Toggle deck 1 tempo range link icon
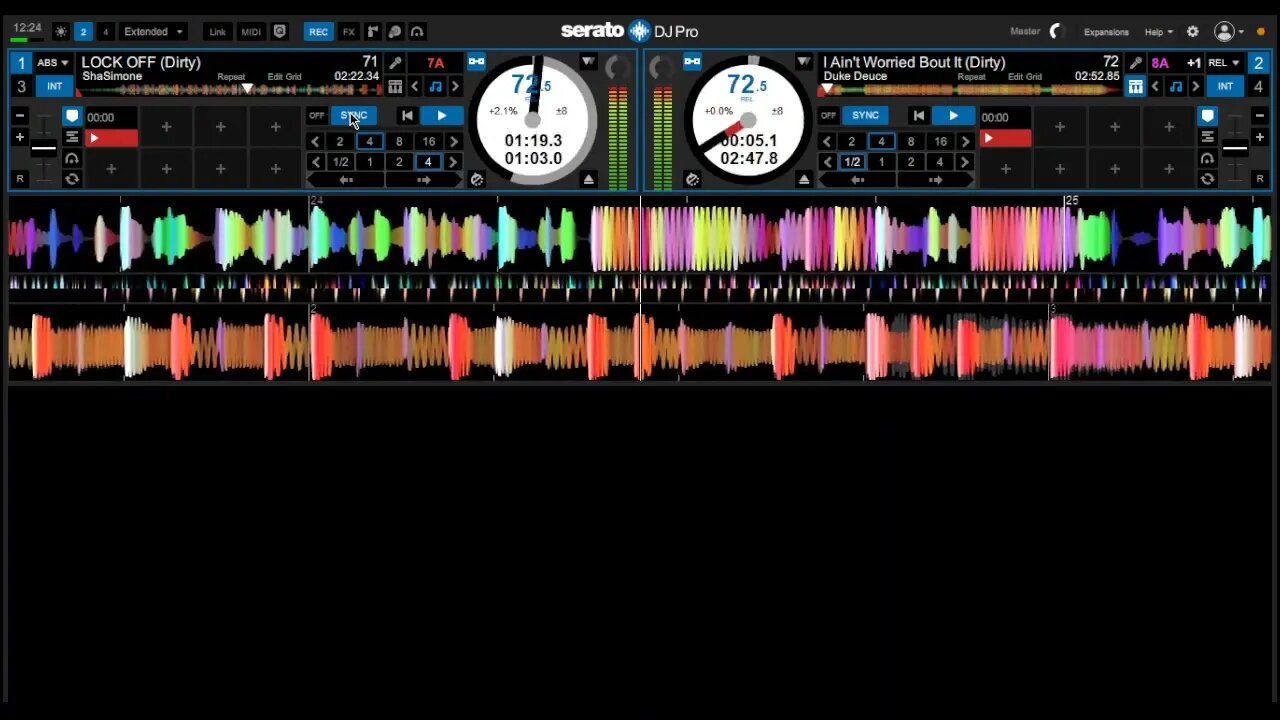This screenshot has width=1280, height=720. click(477, 62)
